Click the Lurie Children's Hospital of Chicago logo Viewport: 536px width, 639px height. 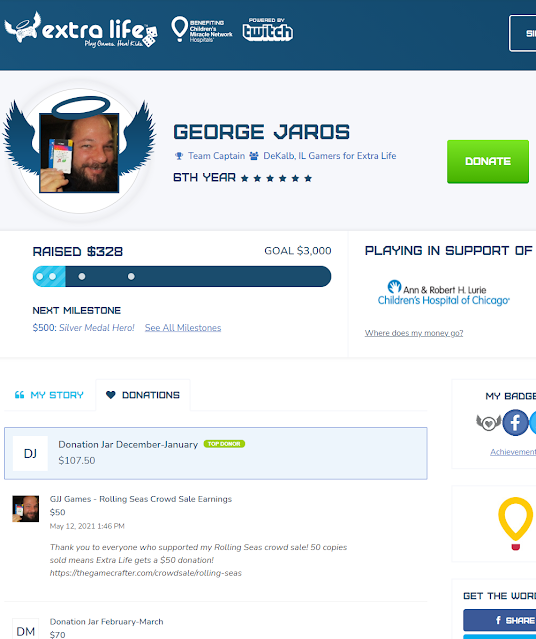443,293
